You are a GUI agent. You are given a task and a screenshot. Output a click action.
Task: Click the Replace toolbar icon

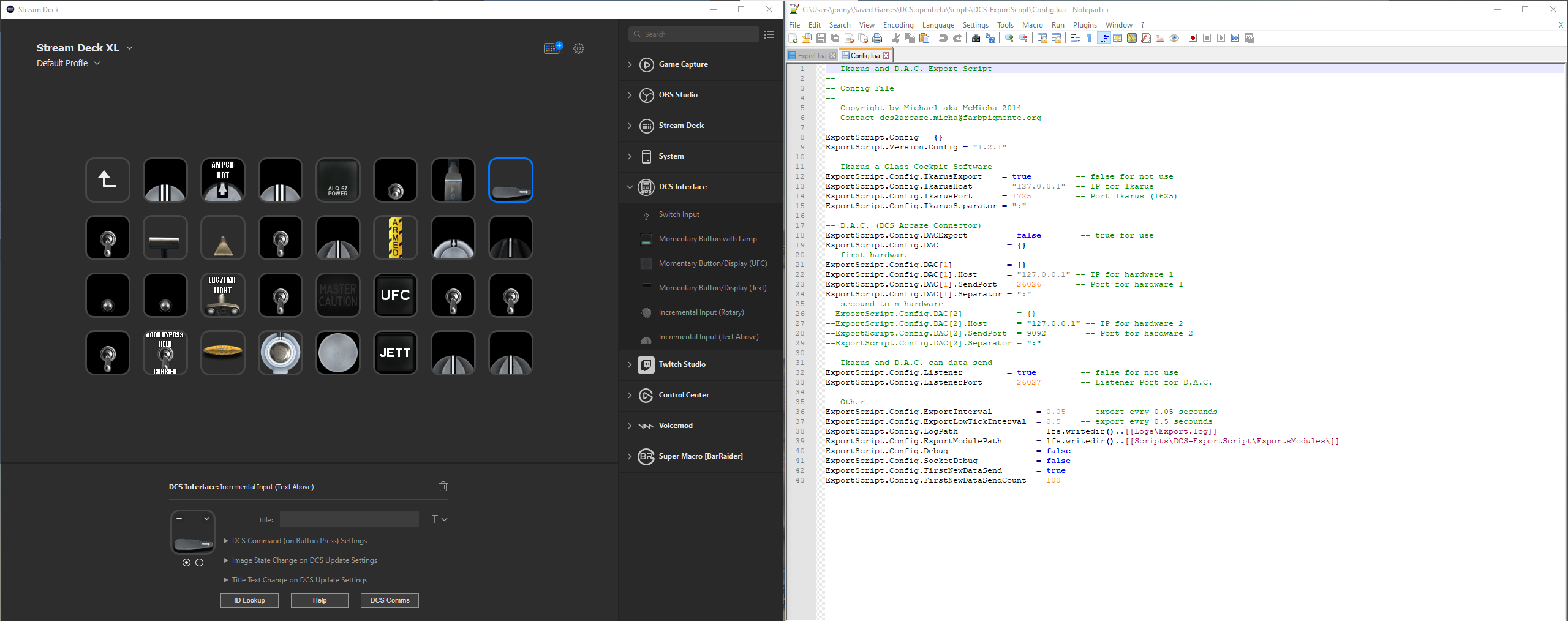[990, 38]
